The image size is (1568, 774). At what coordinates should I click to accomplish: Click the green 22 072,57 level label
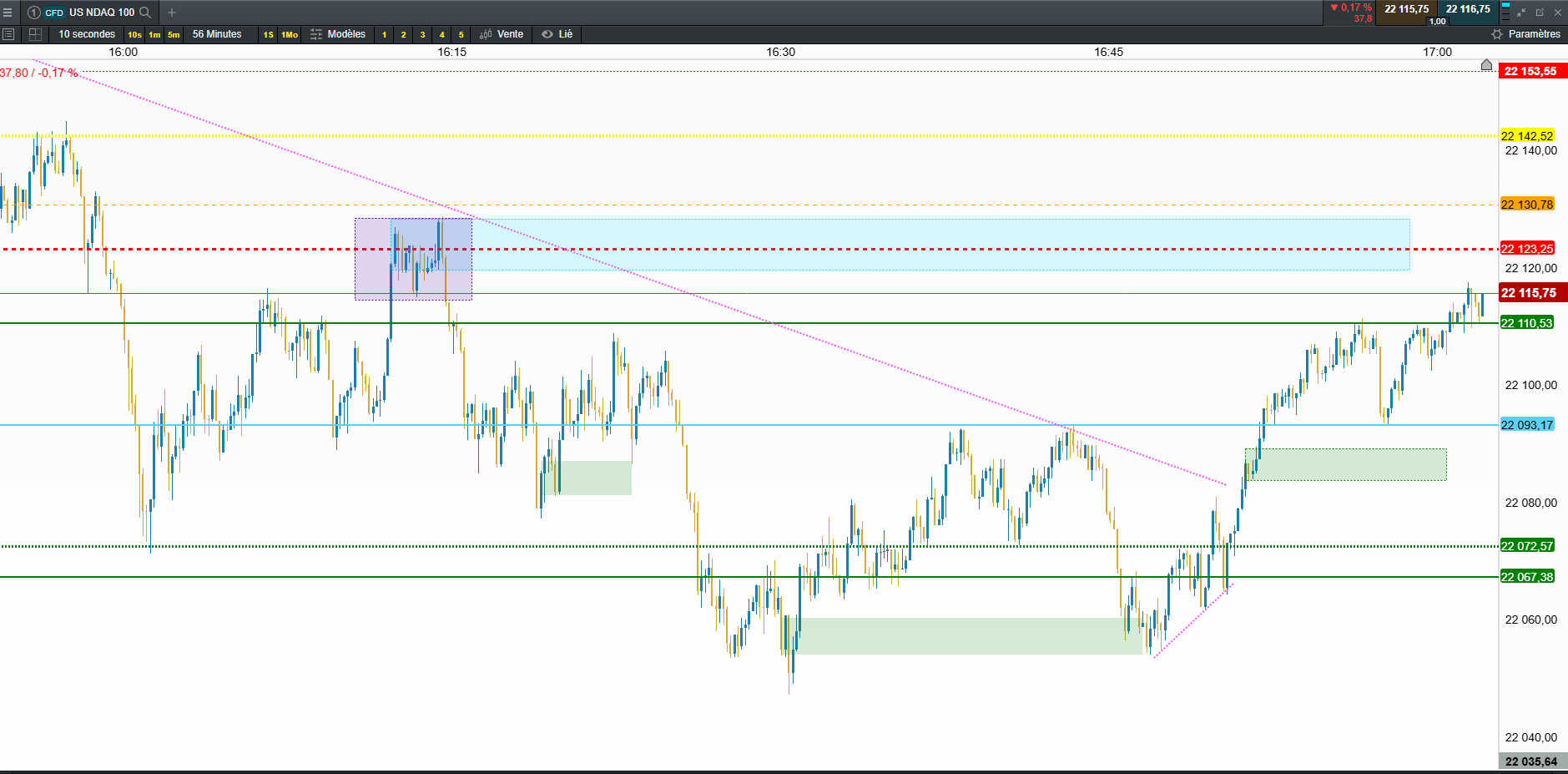coord(1527,546)
